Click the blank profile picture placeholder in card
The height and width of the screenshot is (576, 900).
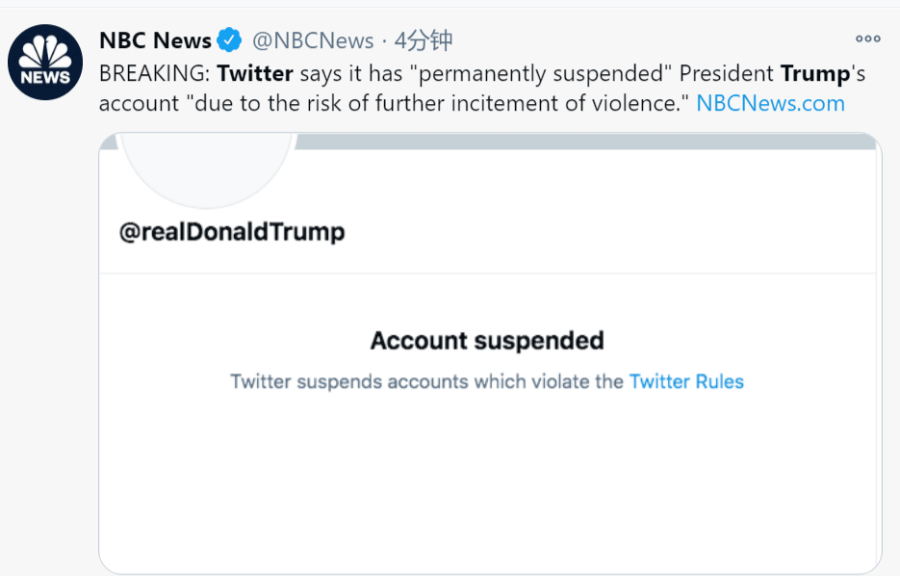point(206,170)
